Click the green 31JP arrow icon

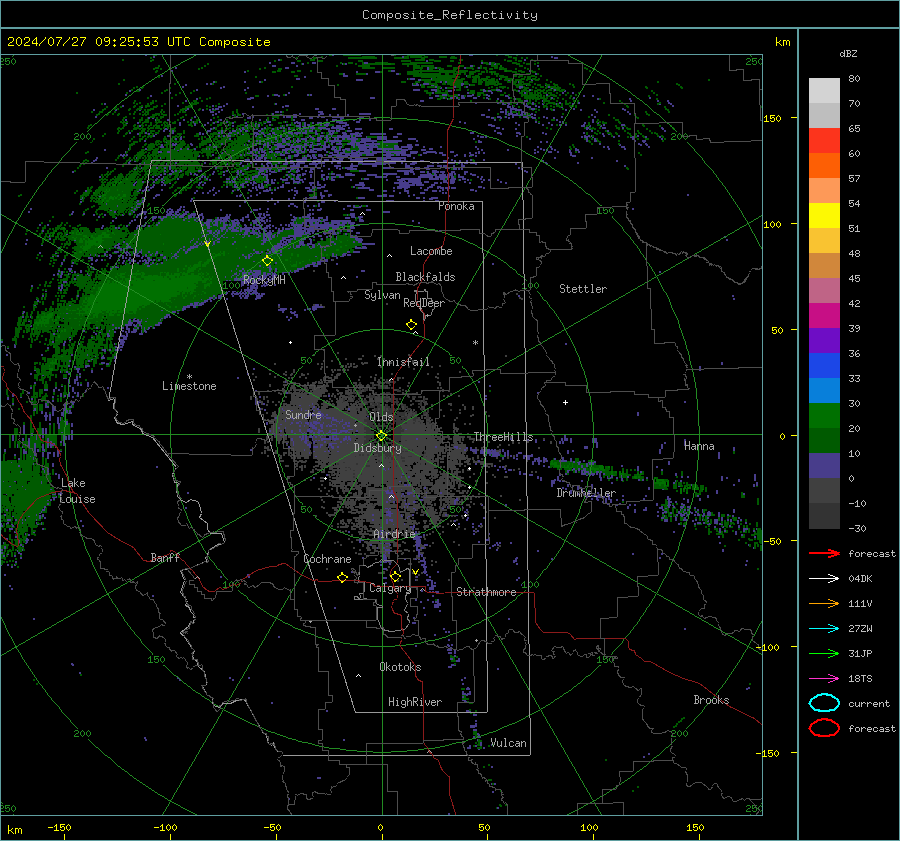[824, 653]
